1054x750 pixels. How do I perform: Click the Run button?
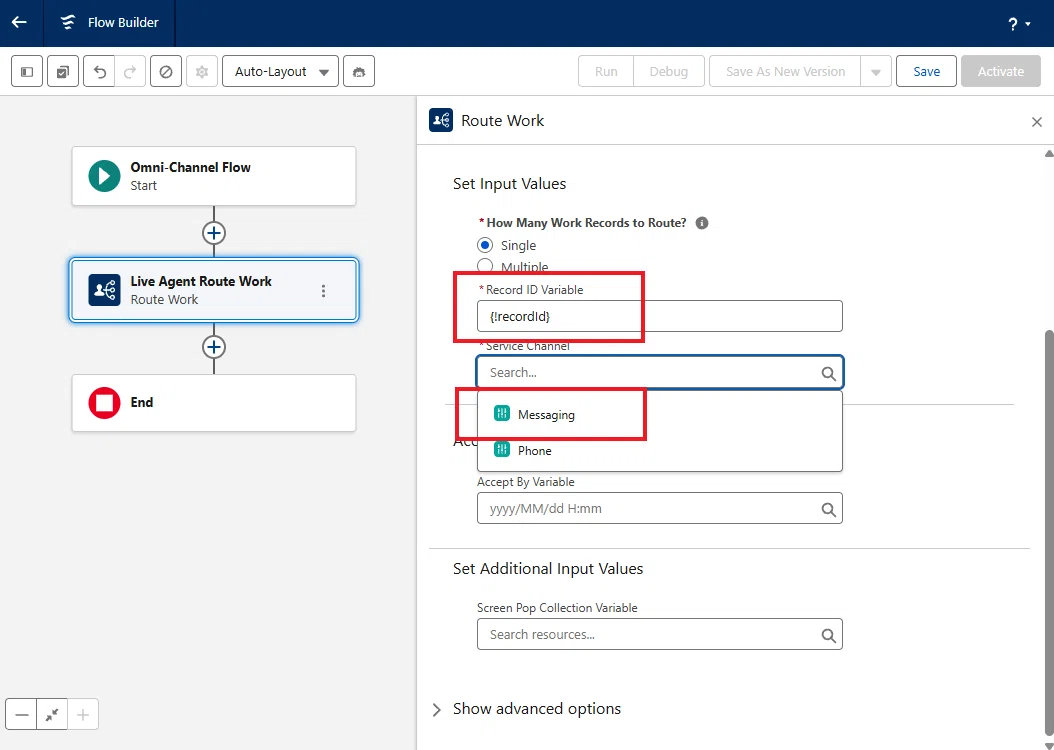click(x=606, y=71)
